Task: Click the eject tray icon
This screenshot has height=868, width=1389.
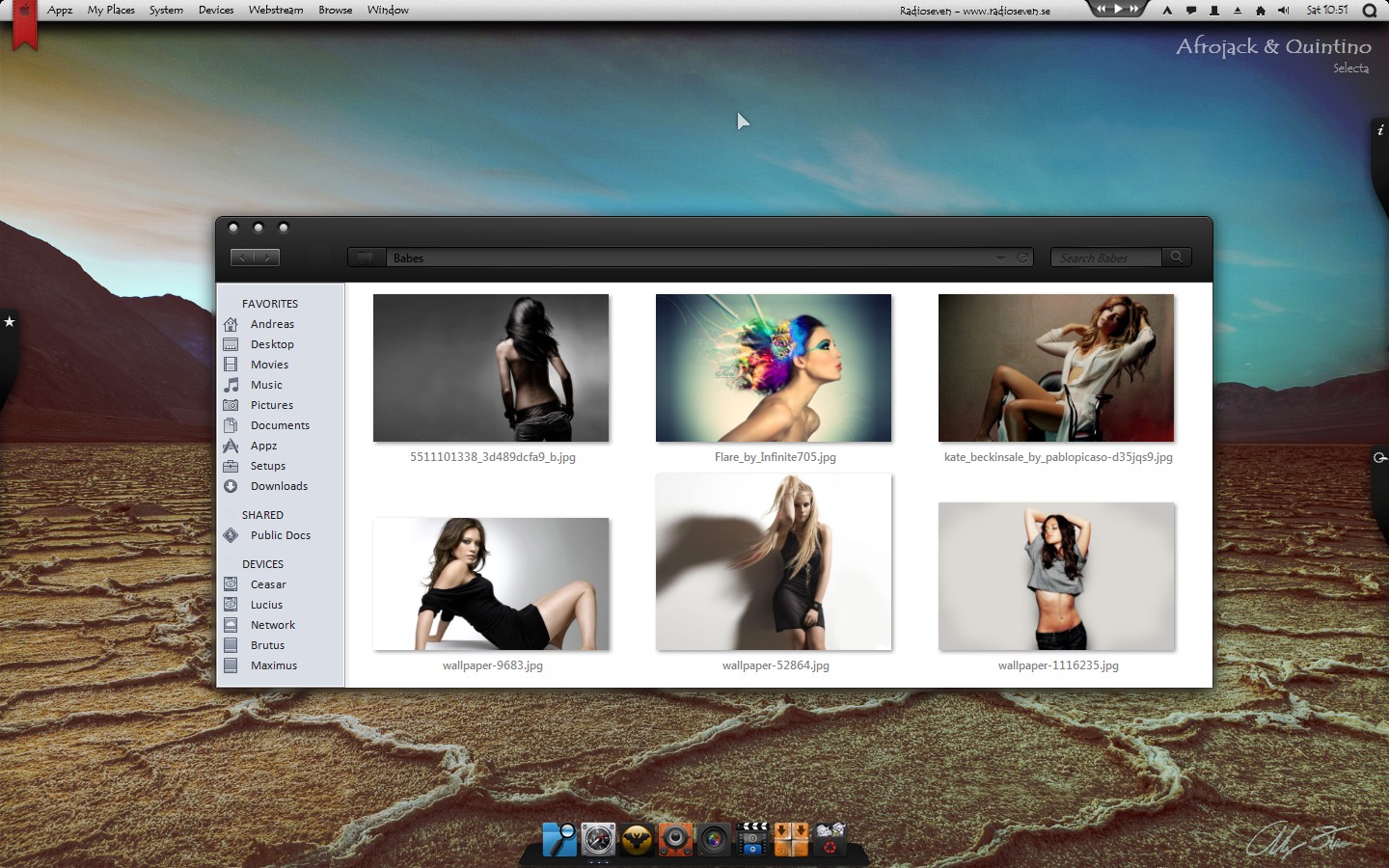Action: point(1238,11)
